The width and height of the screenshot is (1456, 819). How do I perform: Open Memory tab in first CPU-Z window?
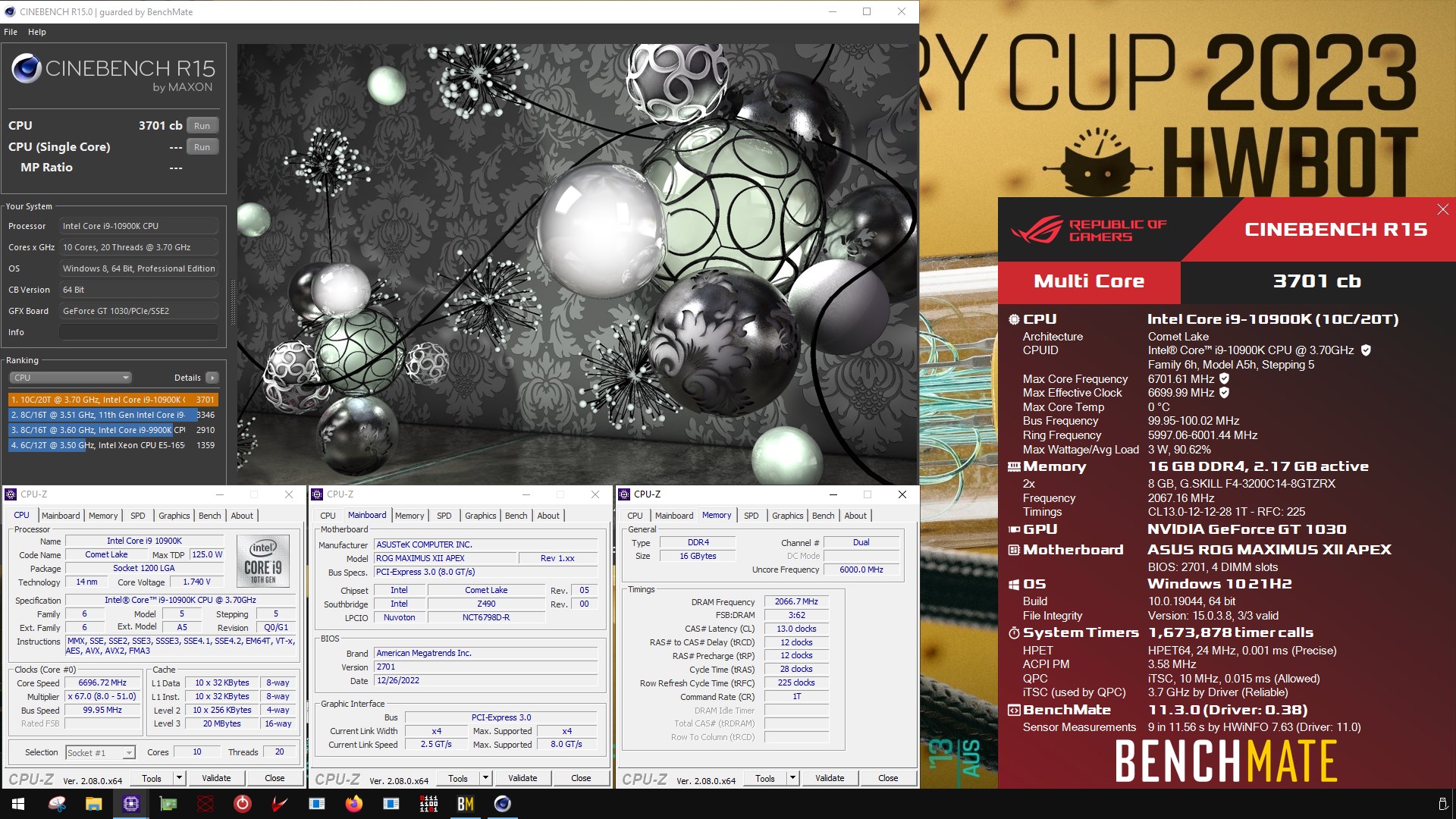click(103, 516)
